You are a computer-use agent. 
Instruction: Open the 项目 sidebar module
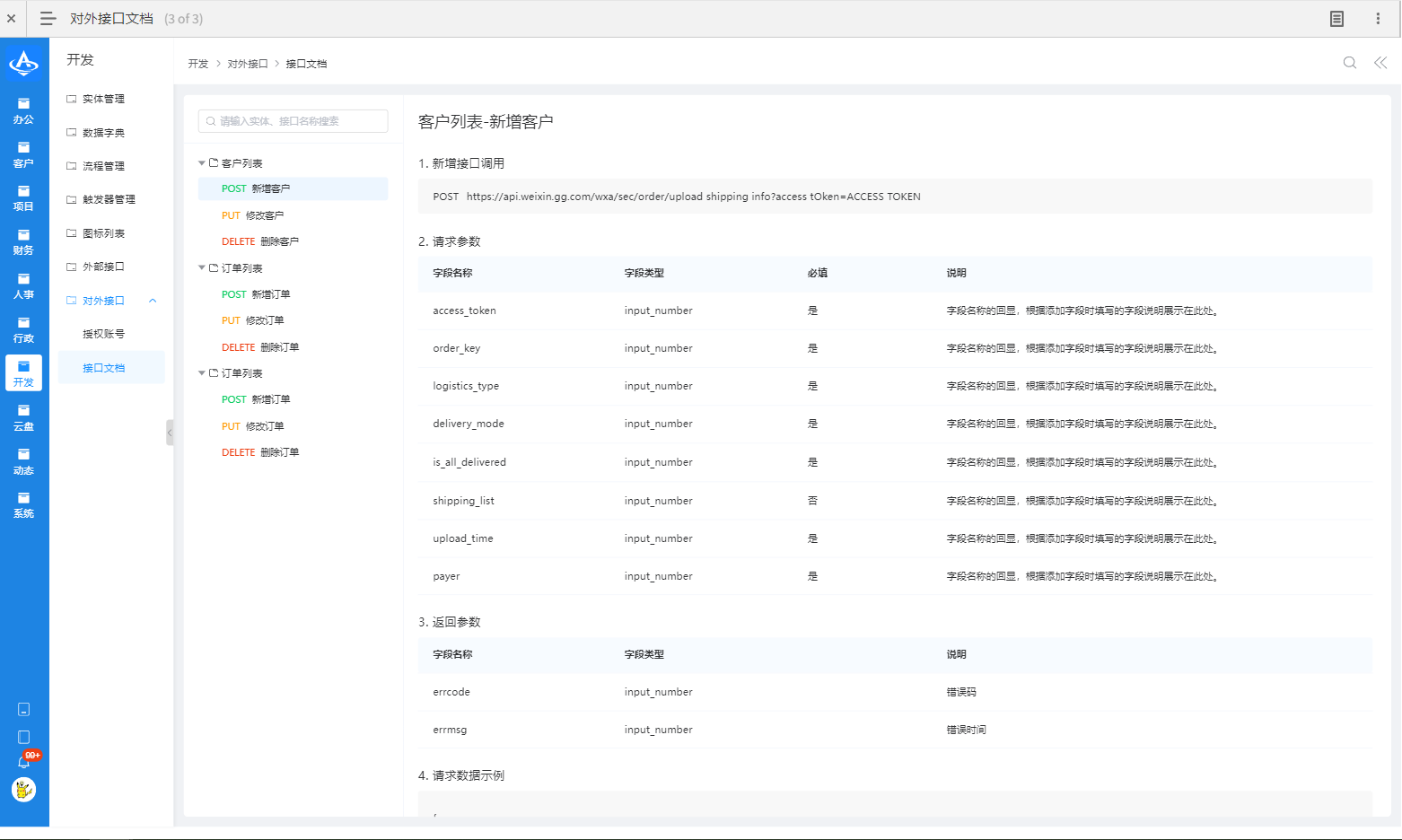pyautogui.click(x=23, y=197)
